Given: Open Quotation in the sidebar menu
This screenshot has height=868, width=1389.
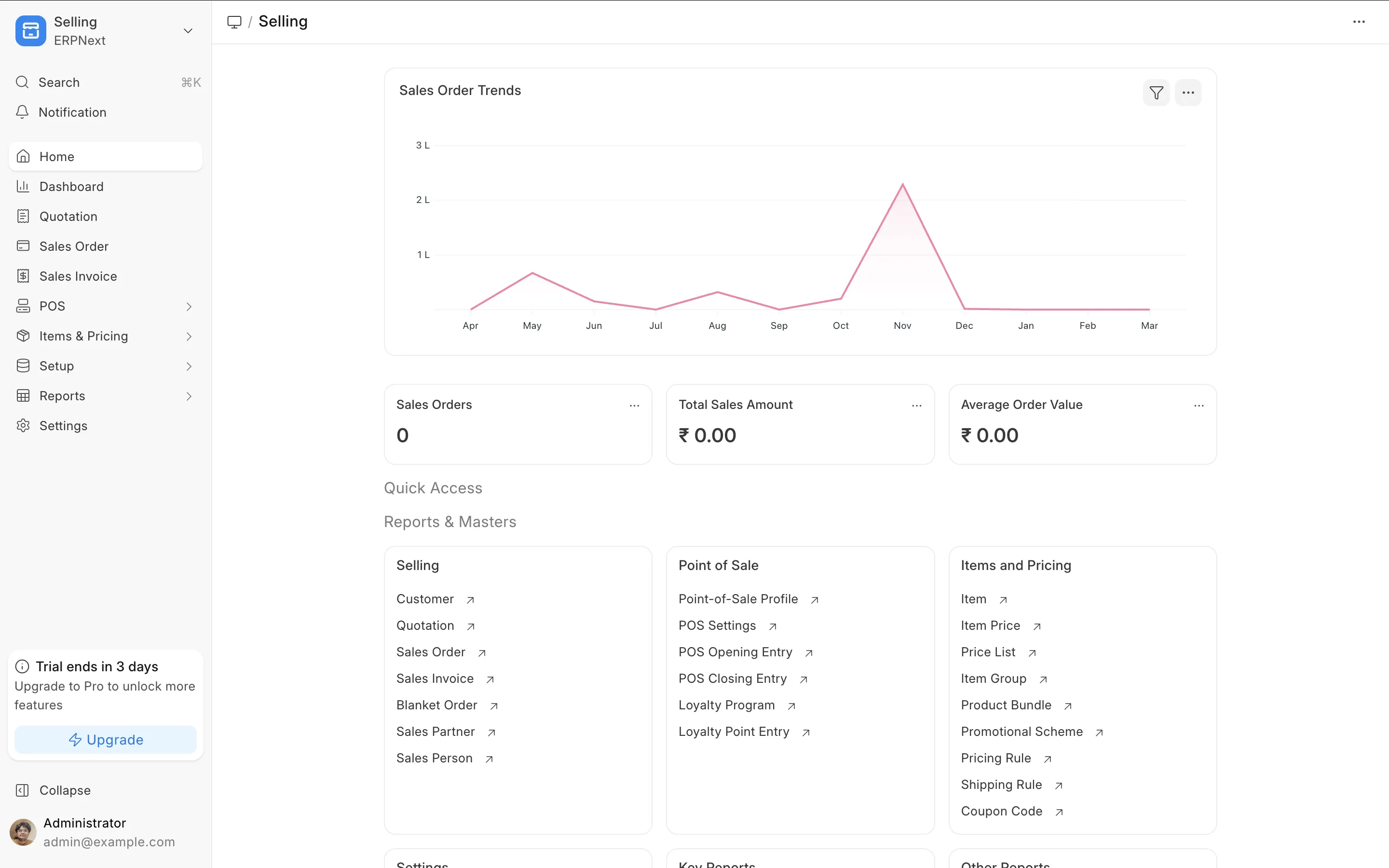Looking at the screenshot, I should pyautogui.click(x=106, y=216).
